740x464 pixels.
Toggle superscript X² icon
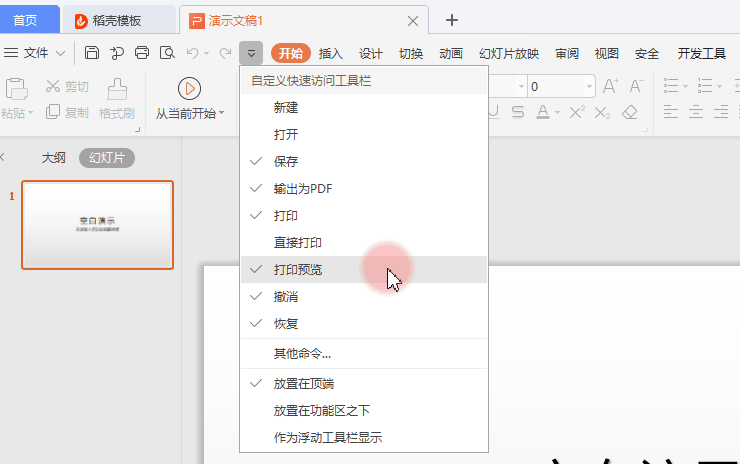[x=577, y=112]
